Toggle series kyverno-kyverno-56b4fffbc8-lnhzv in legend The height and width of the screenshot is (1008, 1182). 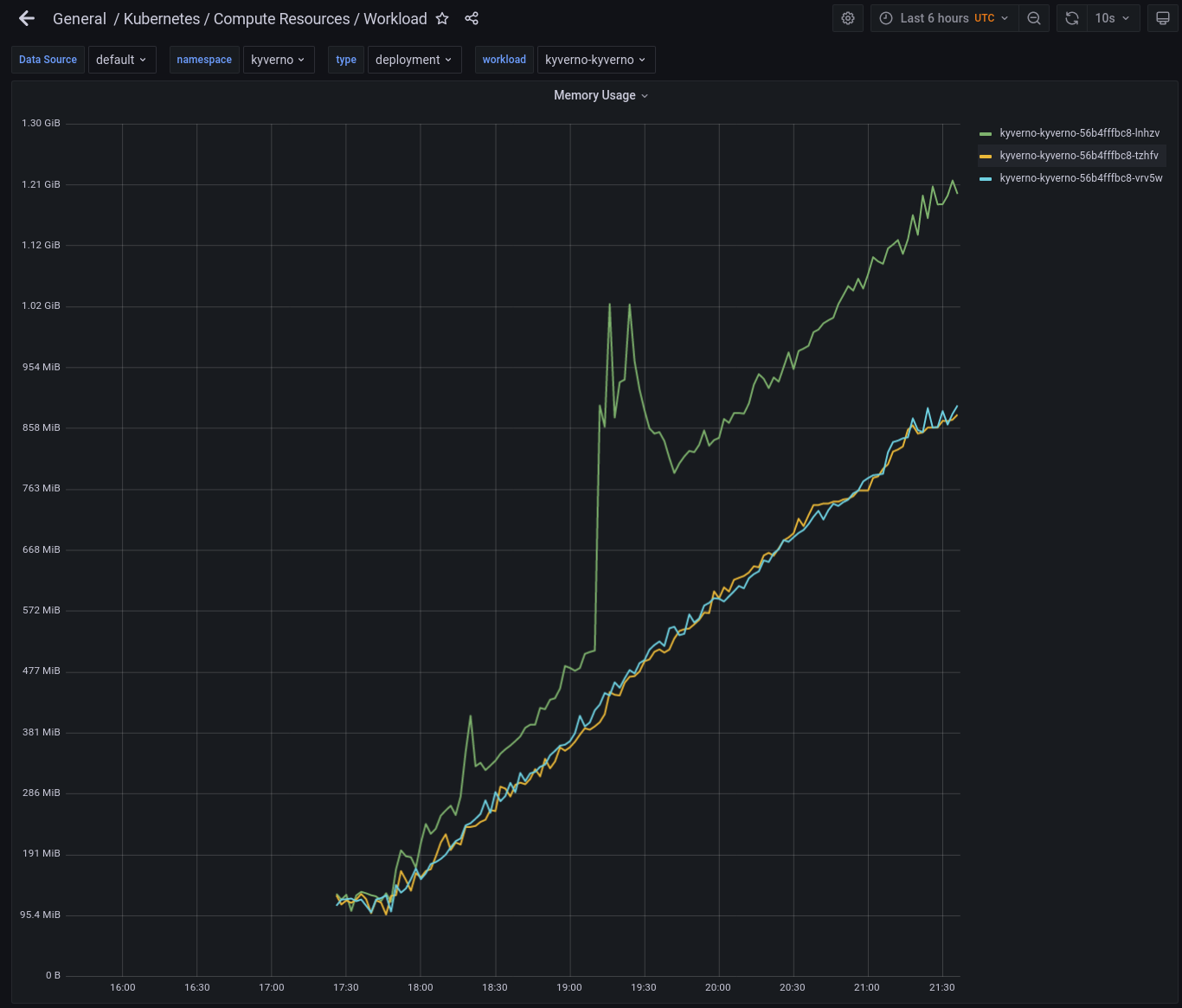pyautogui.click(x=1079, y=133)
